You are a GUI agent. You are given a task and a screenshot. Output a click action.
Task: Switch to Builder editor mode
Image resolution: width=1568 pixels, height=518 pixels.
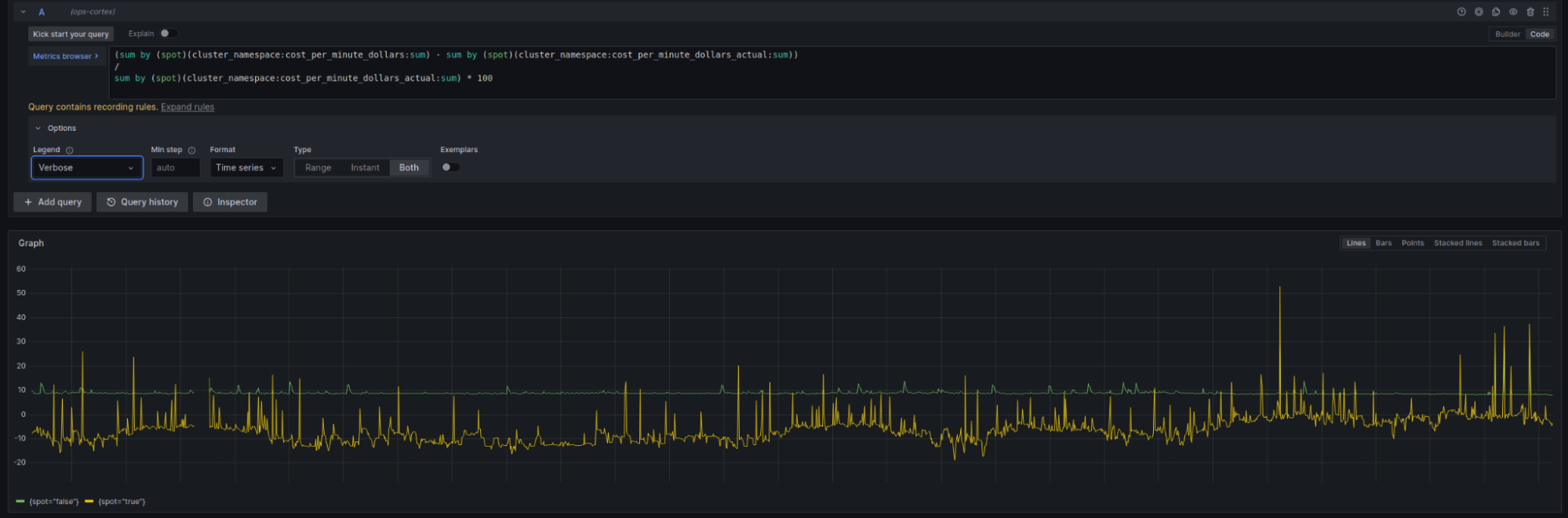click(x=1507, y=34)
